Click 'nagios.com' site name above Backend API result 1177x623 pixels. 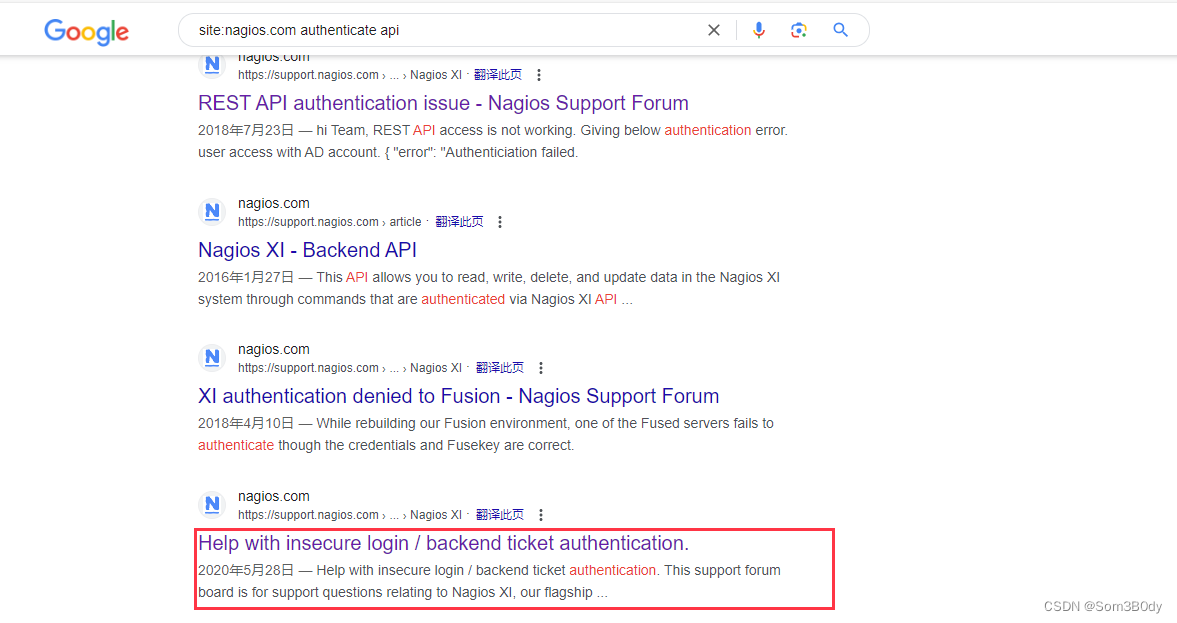[x=274, y=203]
